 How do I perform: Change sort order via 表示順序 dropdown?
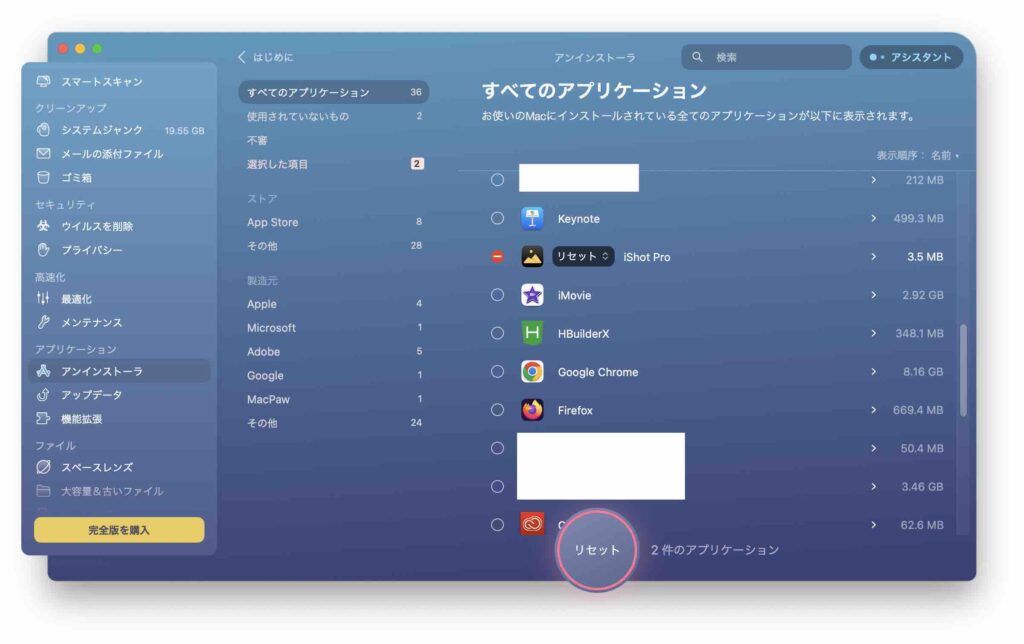click(x=917, y=156)
